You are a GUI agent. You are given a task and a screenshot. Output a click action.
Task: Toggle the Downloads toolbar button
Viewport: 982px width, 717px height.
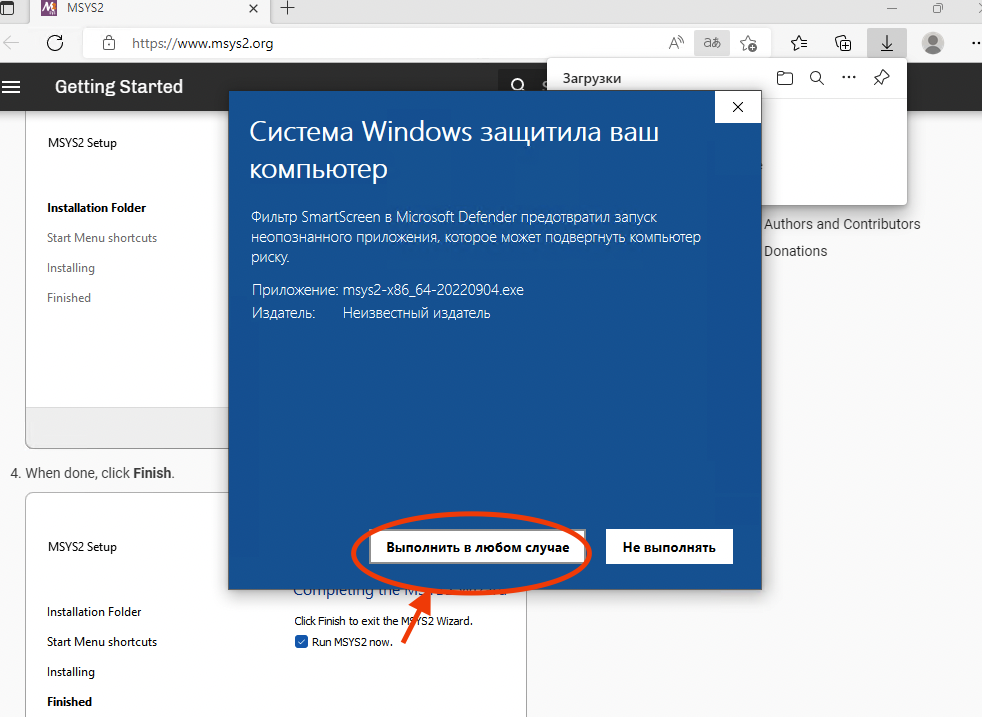click(886, 43)
